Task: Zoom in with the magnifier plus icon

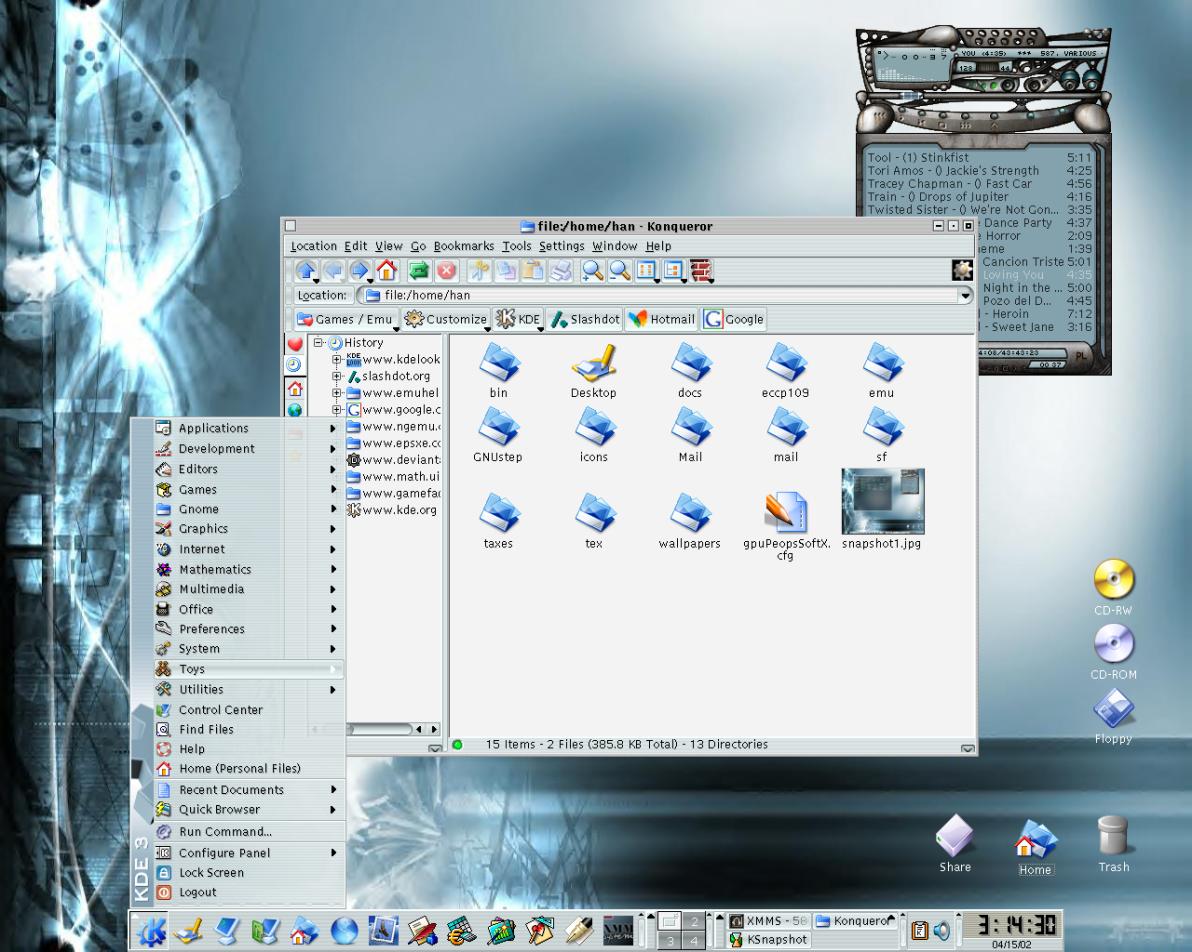Action: point(592,270)
